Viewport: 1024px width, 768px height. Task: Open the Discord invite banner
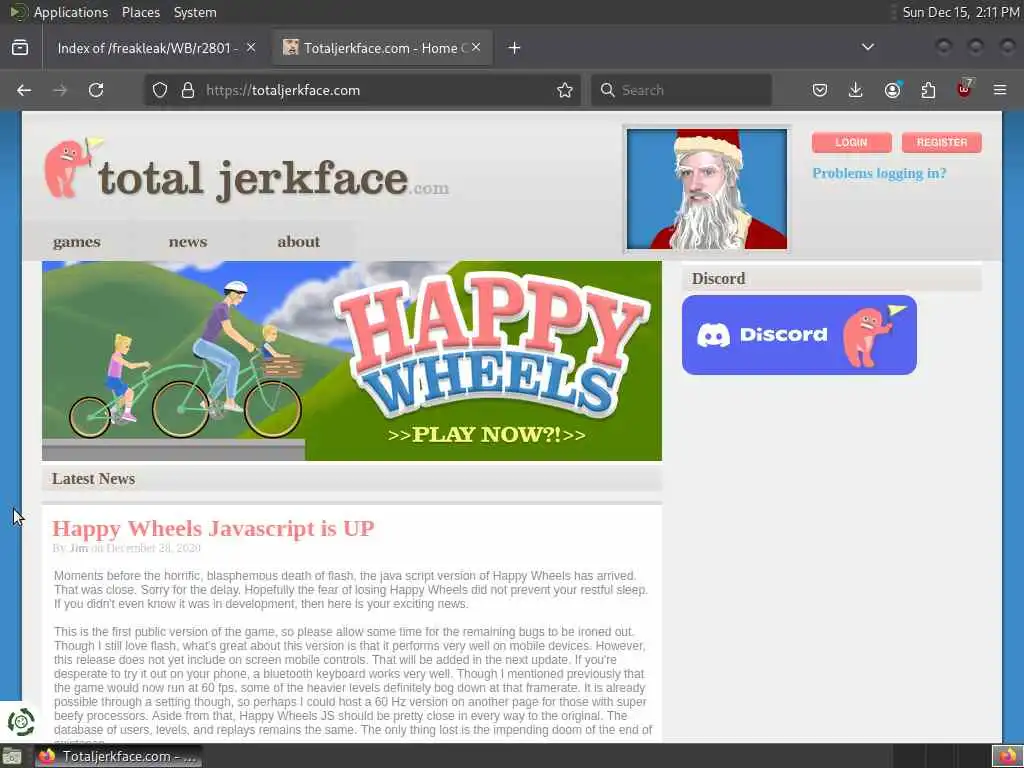[799, 334]
